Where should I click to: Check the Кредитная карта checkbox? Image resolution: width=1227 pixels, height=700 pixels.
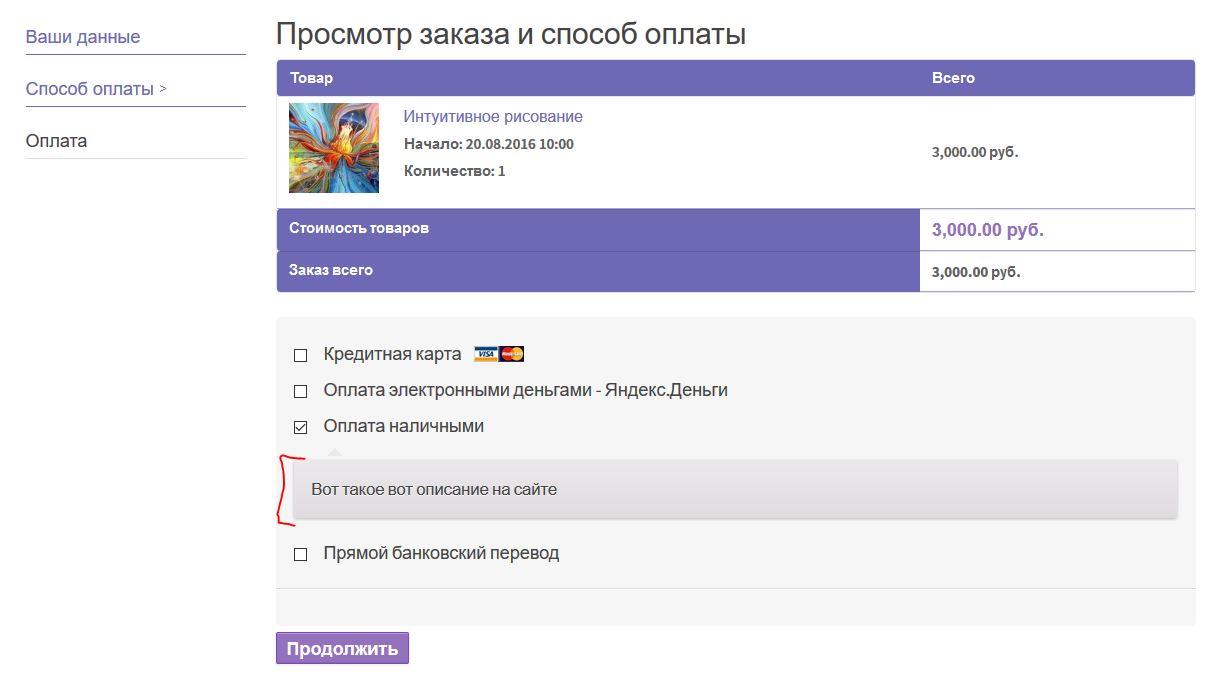click(x=300, y=356)
